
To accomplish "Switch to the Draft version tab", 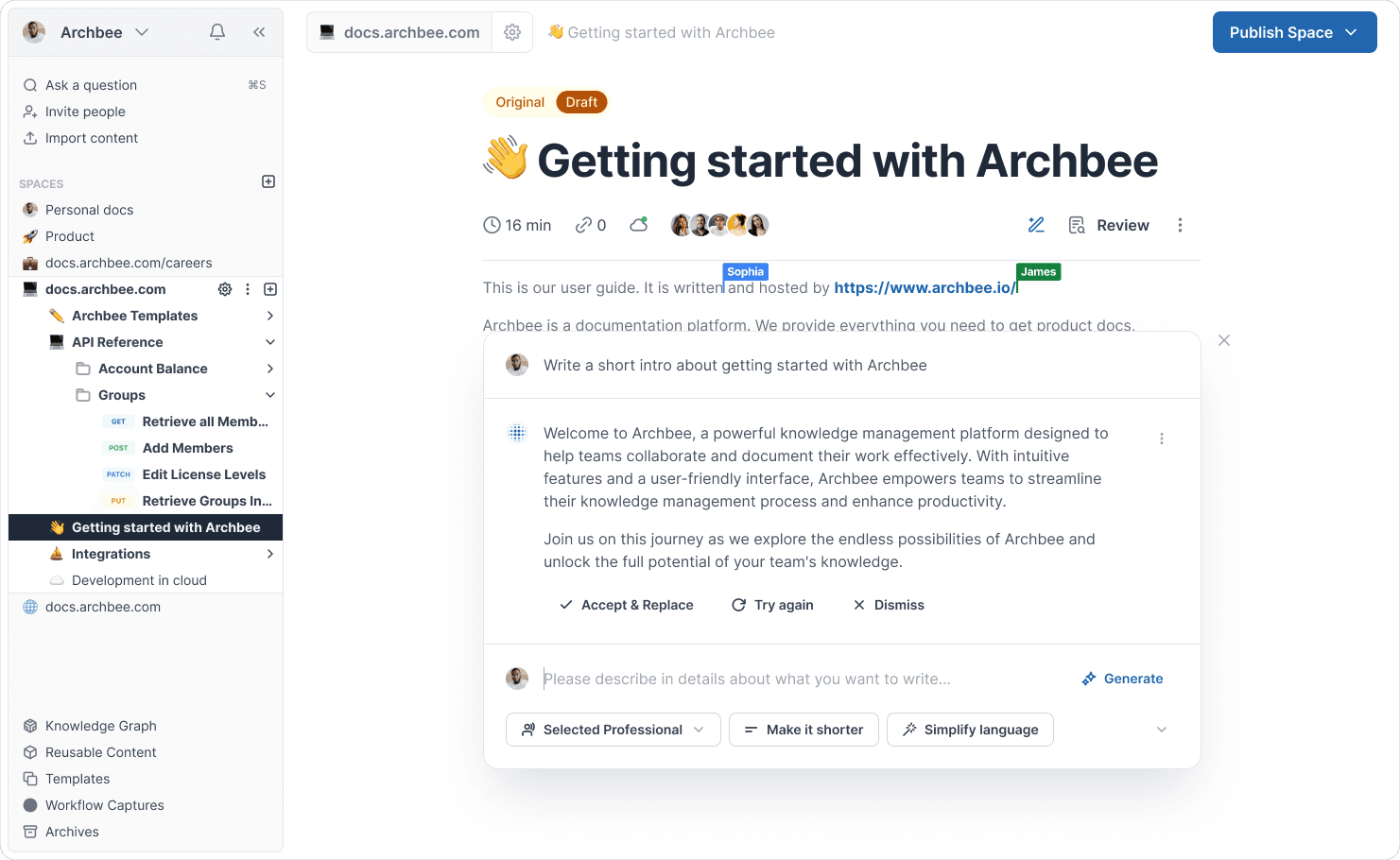I will click(x=581, y=102).
